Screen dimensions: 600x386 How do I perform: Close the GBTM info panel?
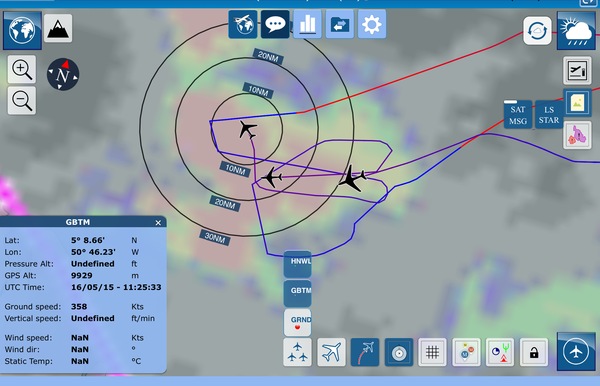coord(158,223)
